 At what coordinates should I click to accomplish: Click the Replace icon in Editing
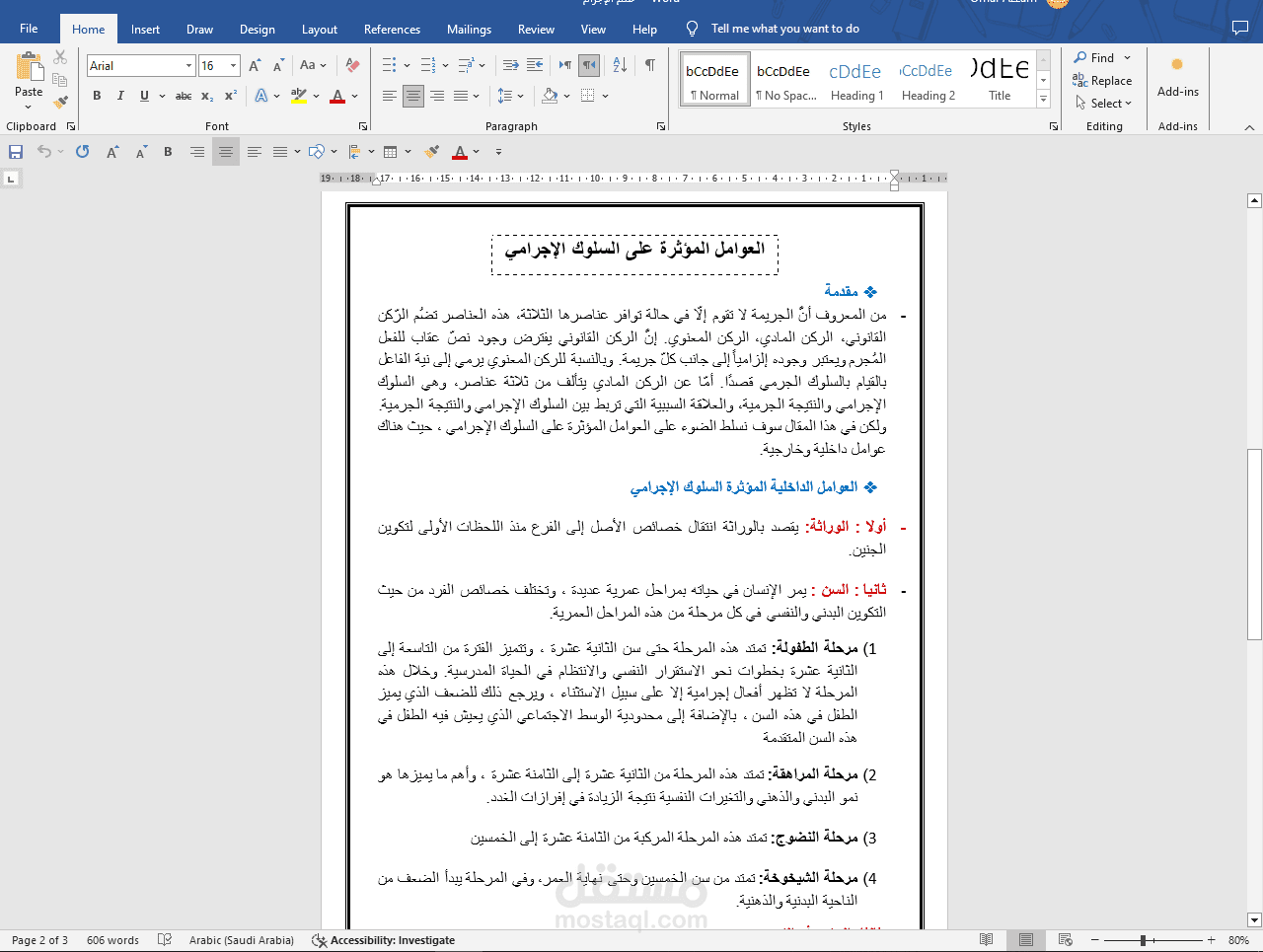coord(1079,80)
